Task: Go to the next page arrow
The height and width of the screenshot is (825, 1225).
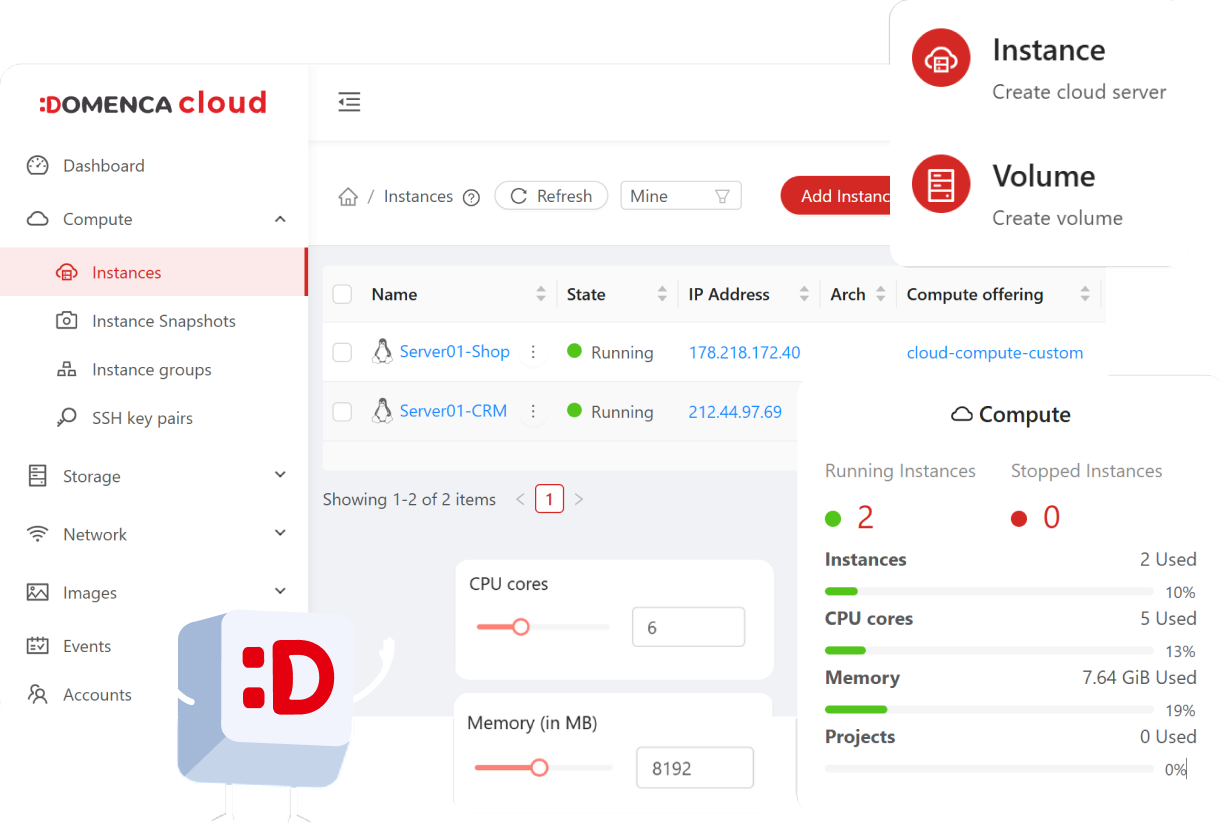Action: [578, 499]
